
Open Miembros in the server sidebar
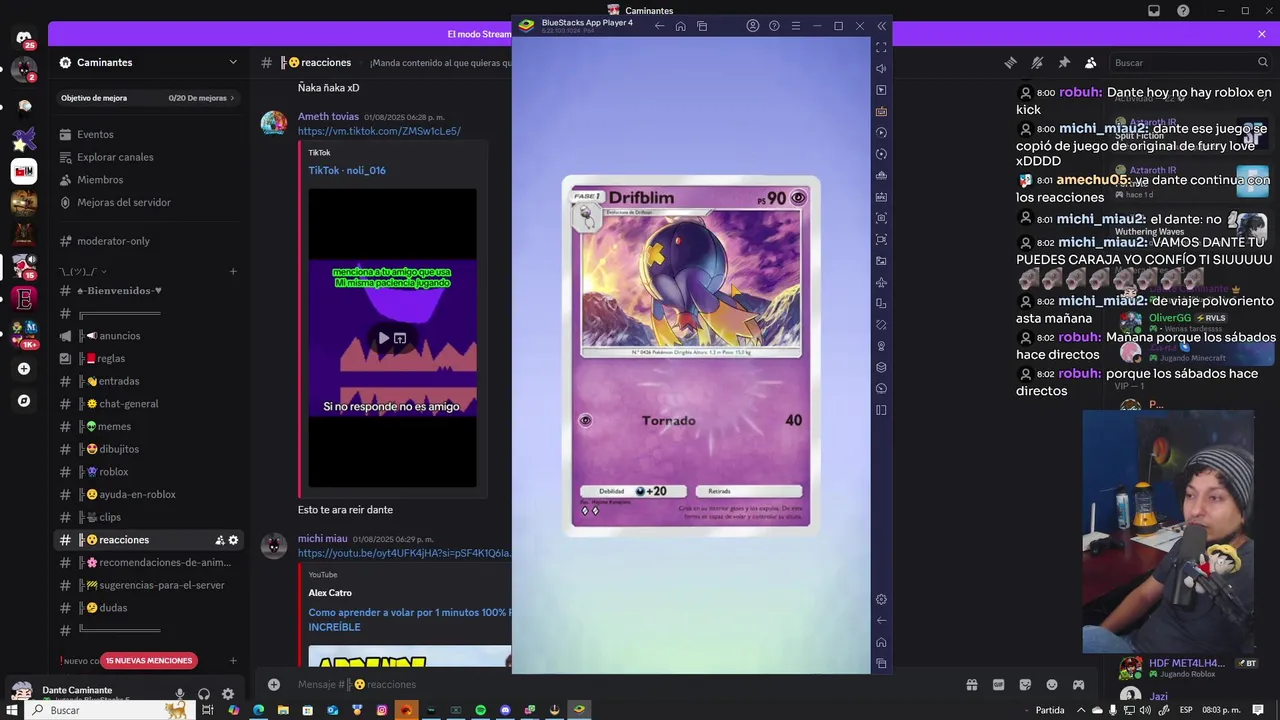pyautogui.click(x=148, y=180)
